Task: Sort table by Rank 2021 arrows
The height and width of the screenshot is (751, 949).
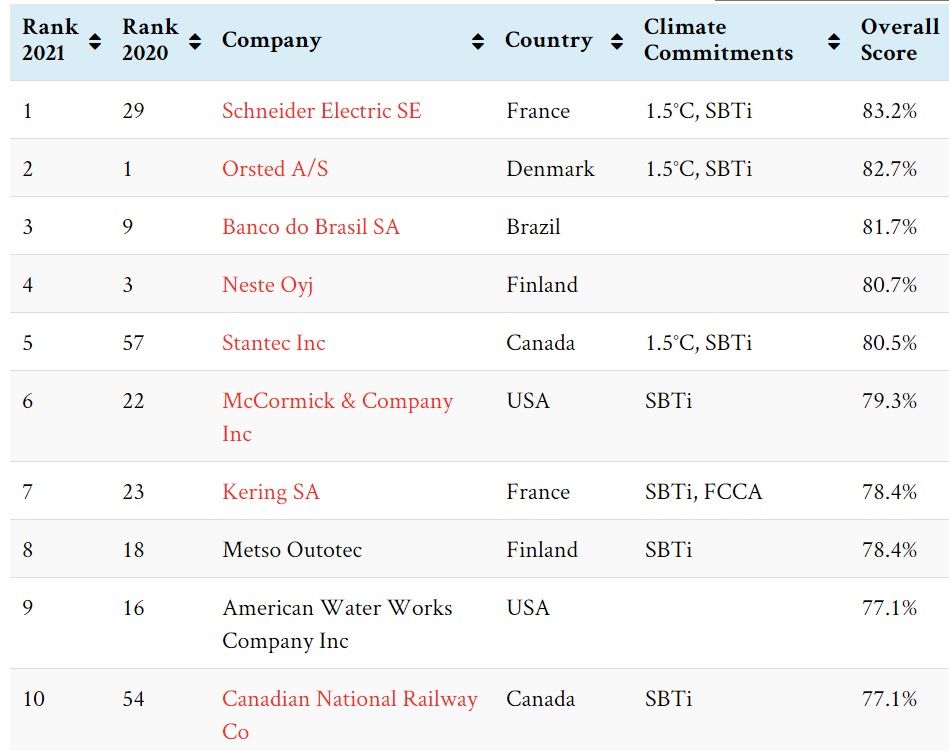Action: point(95,41)
